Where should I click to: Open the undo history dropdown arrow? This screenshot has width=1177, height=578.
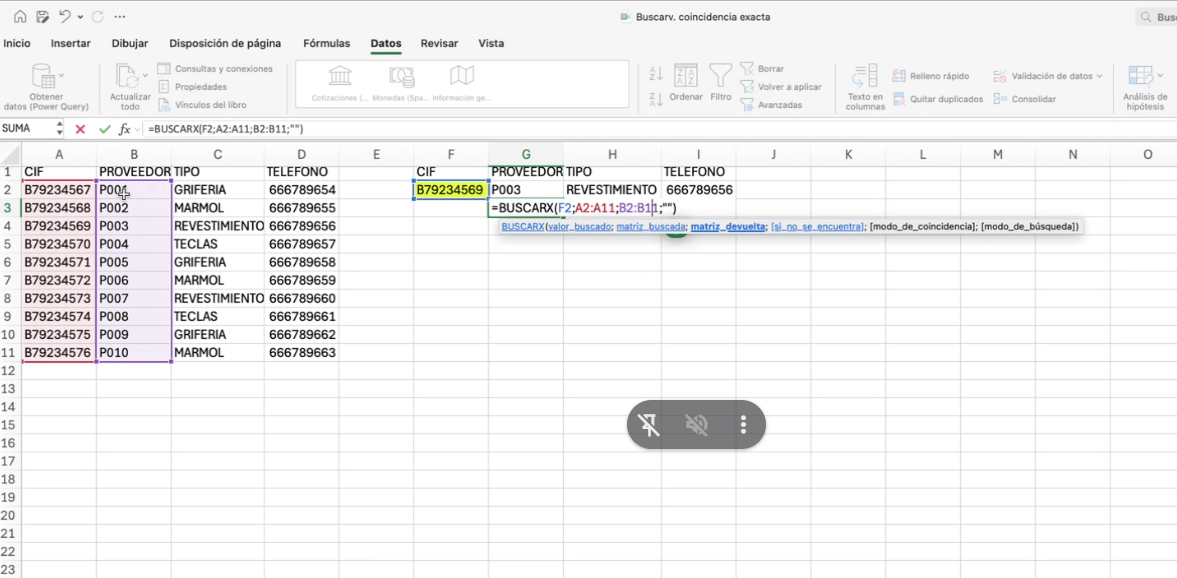coord(80,17)
